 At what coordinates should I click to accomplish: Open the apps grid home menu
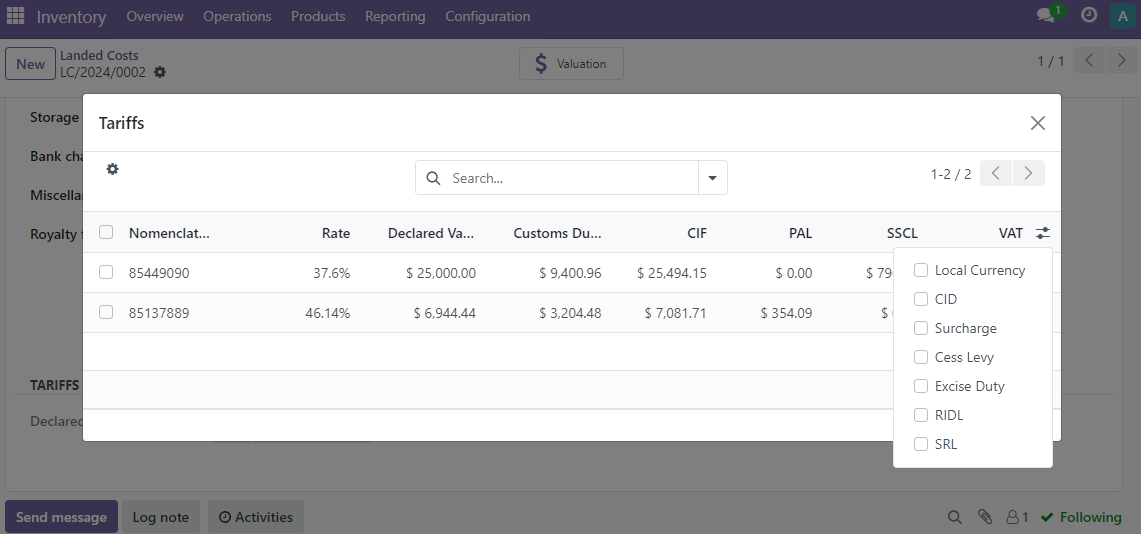[x=16, y=16]
